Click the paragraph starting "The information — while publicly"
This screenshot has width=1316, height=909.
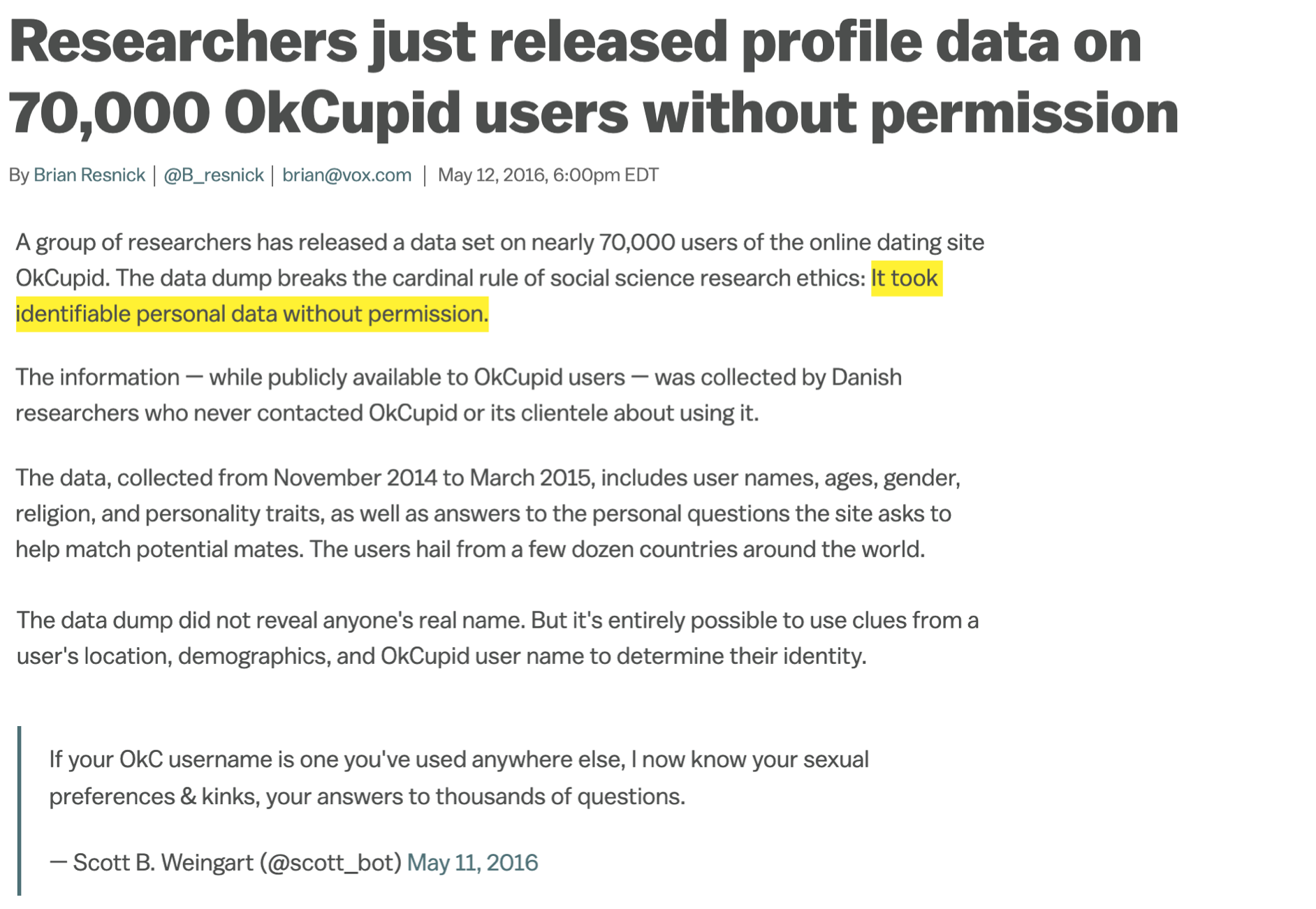click(458, 395)
